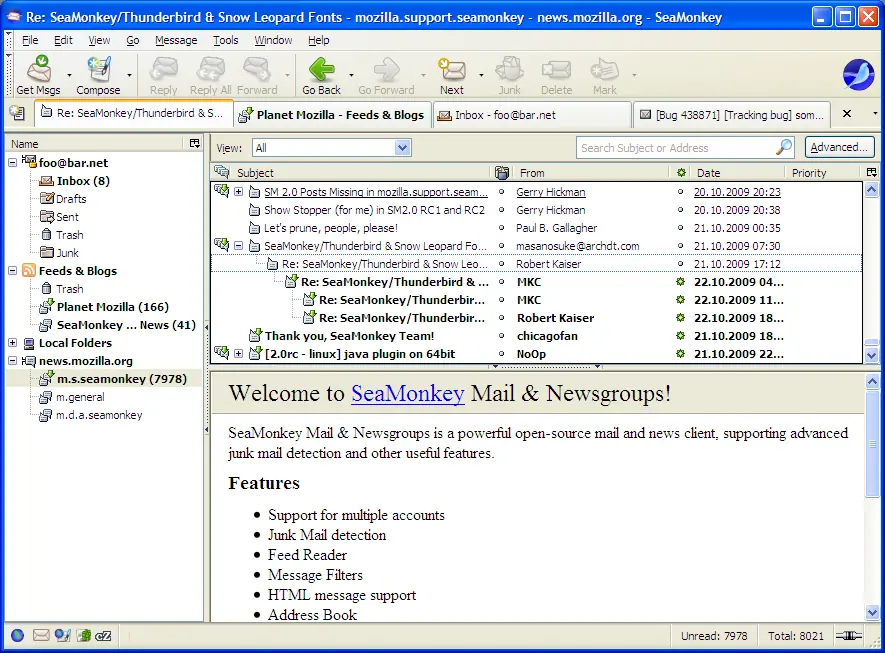The width and height of the screenshot is (885, 653).
Task: Open the Compose dropdown arrow
Action: [129, 75]
